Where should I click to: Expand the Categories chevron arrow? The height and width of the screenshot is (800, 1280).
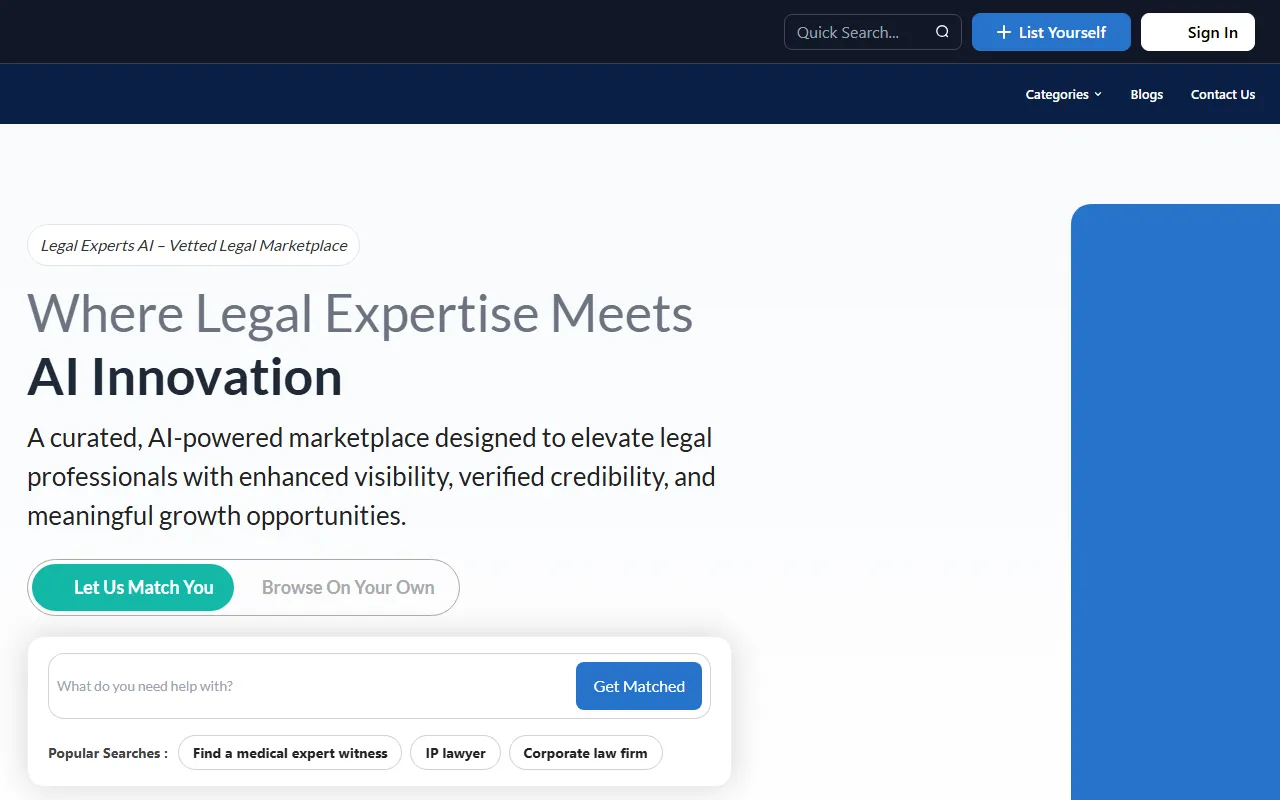[x=1098, y=94]
